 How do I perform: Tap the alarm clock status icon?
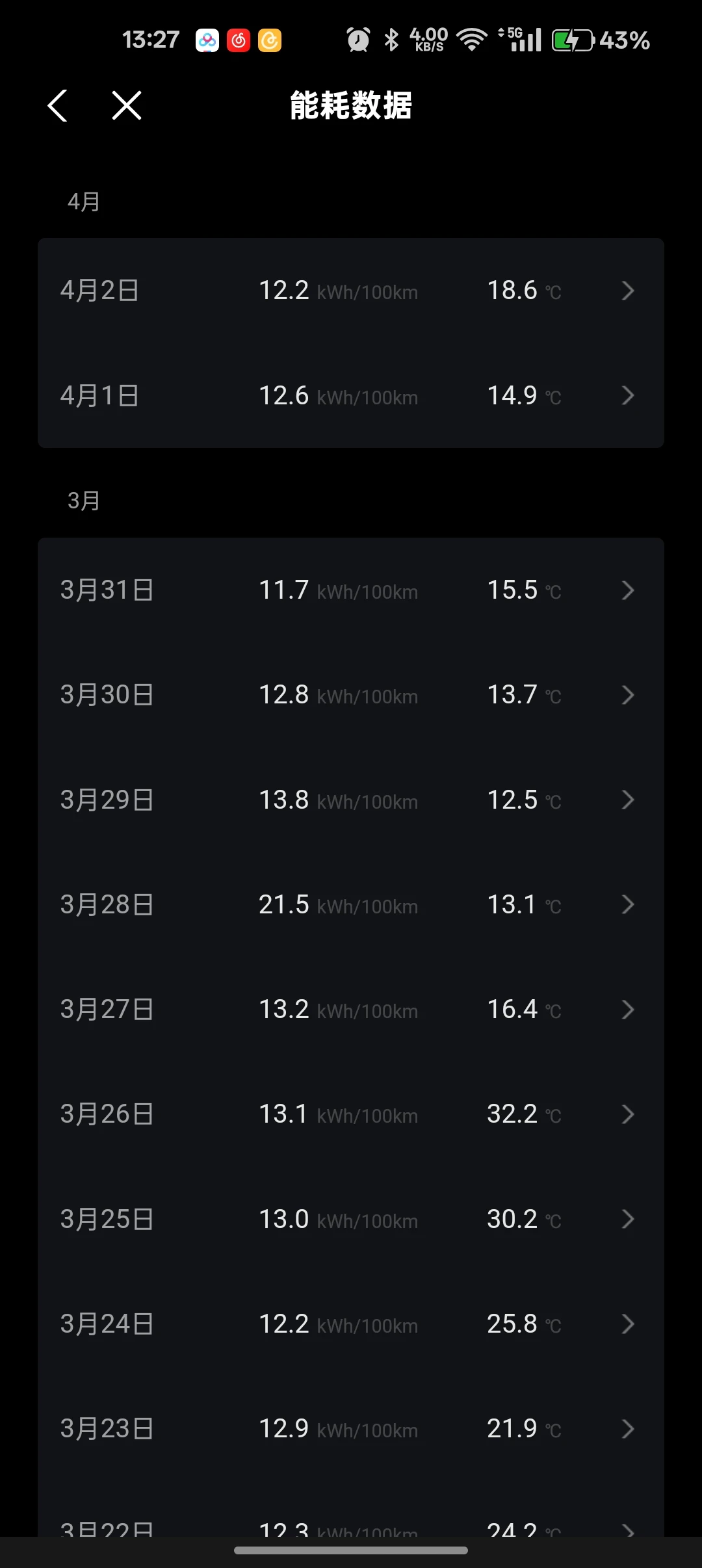(358, 40)
